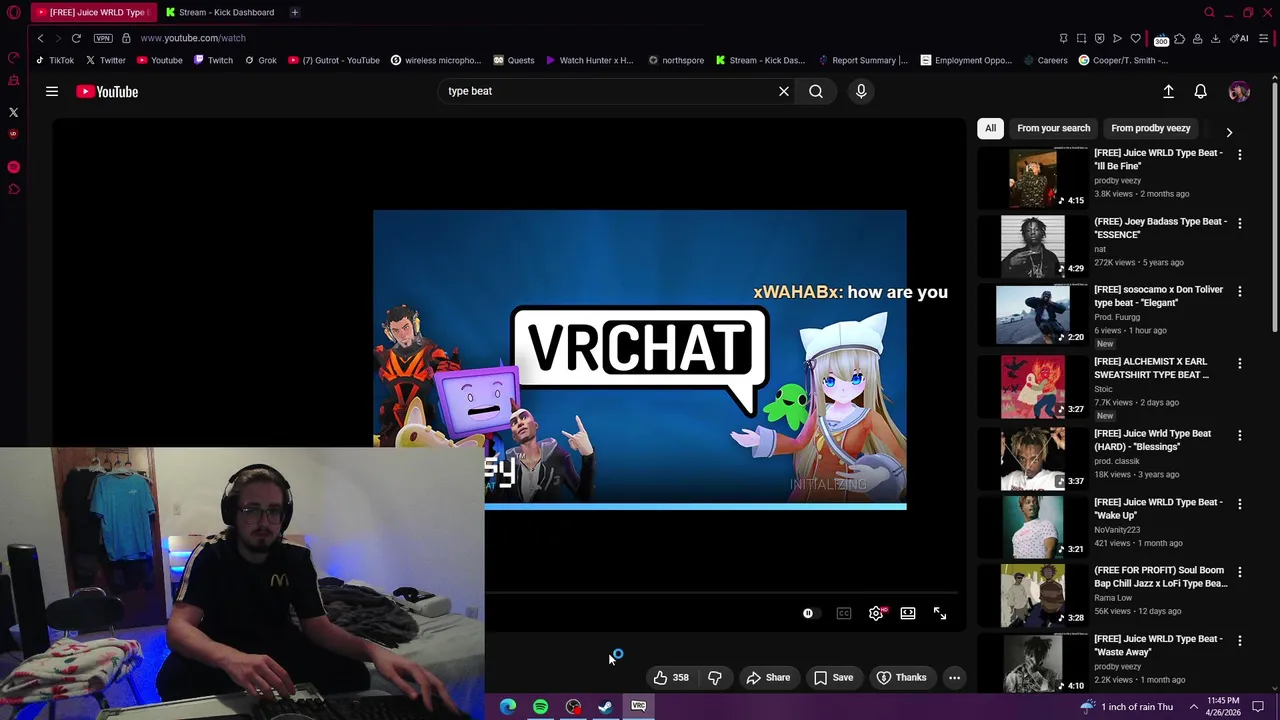Go to YouTube home via logo
The height and width of the screenshot is (720, 1280).
tap(107, 91)
